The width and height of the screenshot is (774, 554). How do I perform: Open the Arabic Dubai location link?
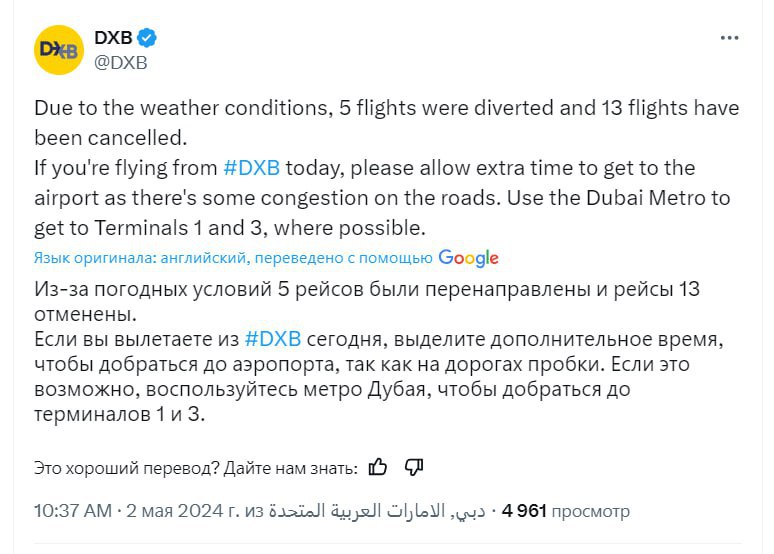coord(376,511)
